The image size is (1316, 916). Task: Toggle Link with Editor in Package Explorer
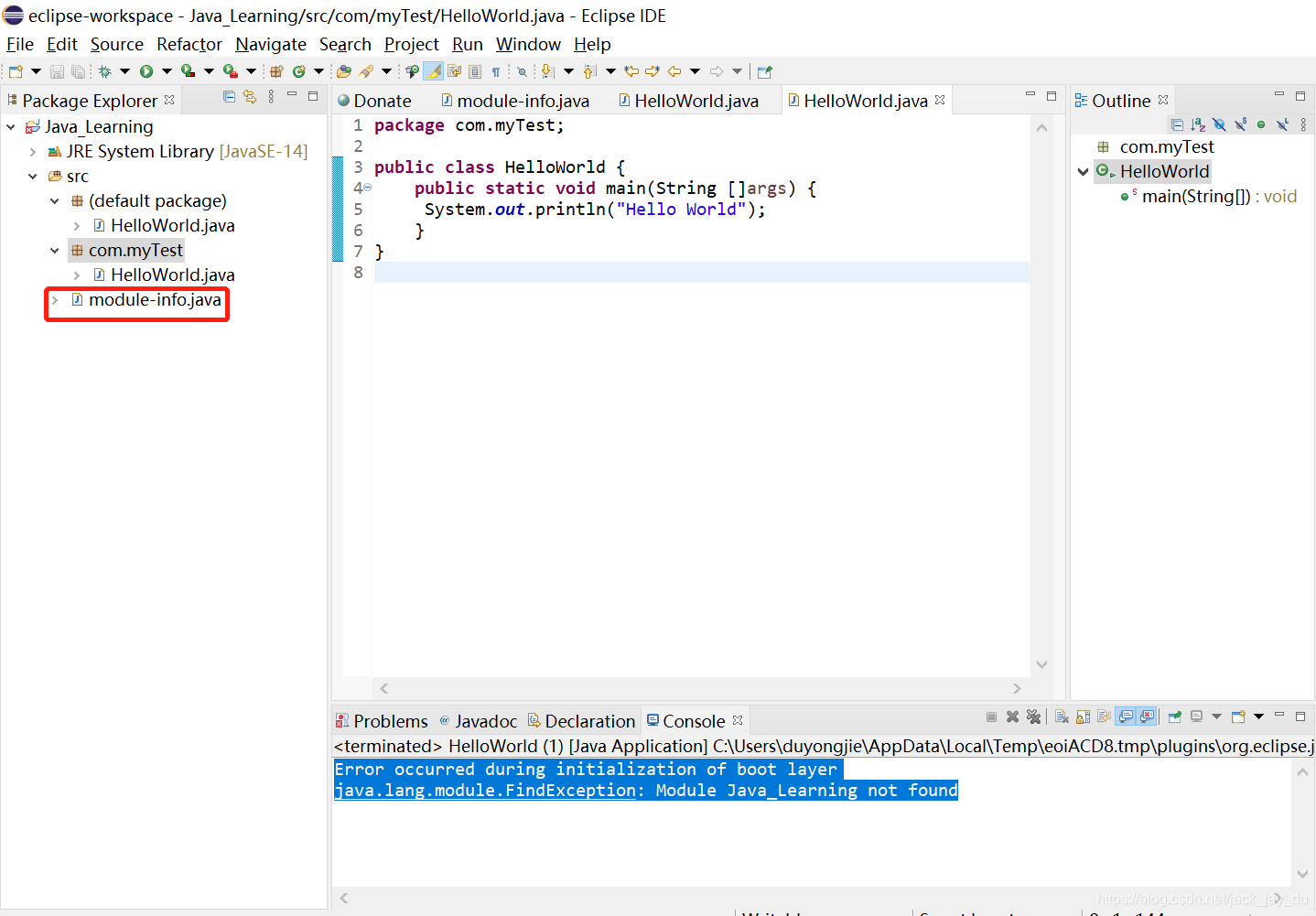250,96
